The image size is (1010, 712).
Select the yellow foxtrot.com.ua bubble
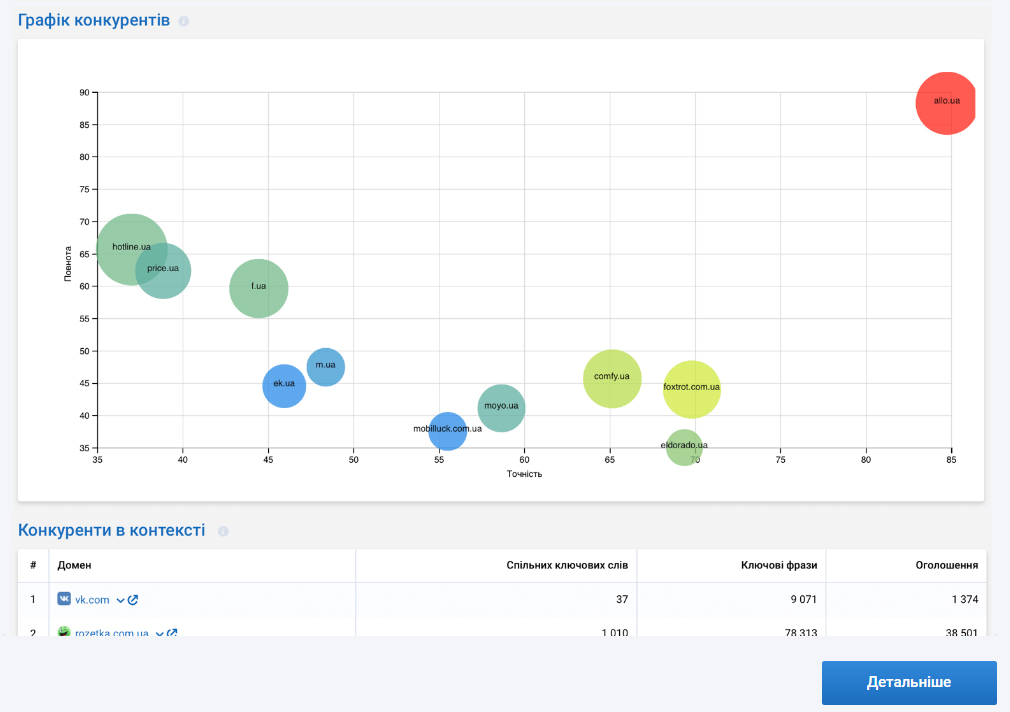[691, 389]
